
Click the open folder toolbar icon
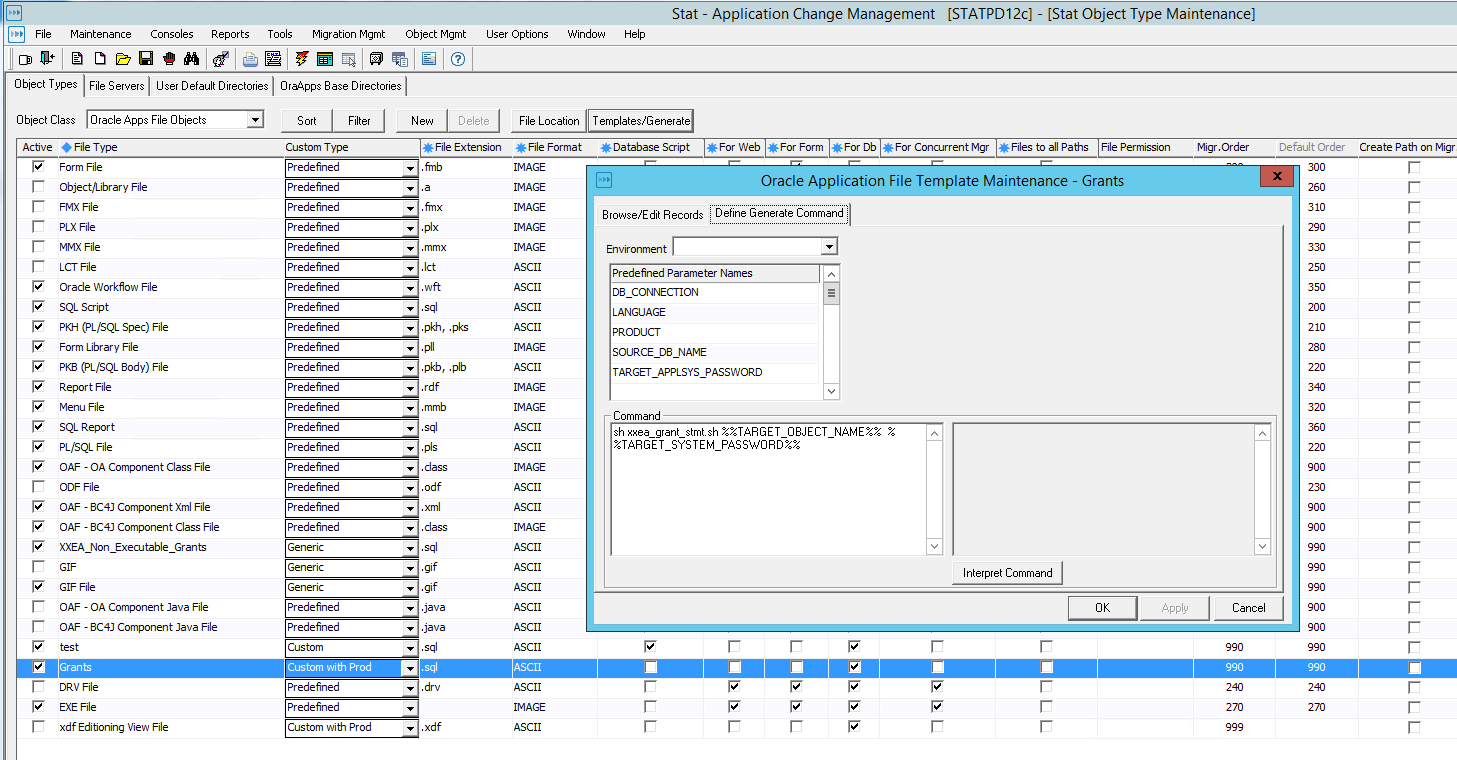[123, 59]
